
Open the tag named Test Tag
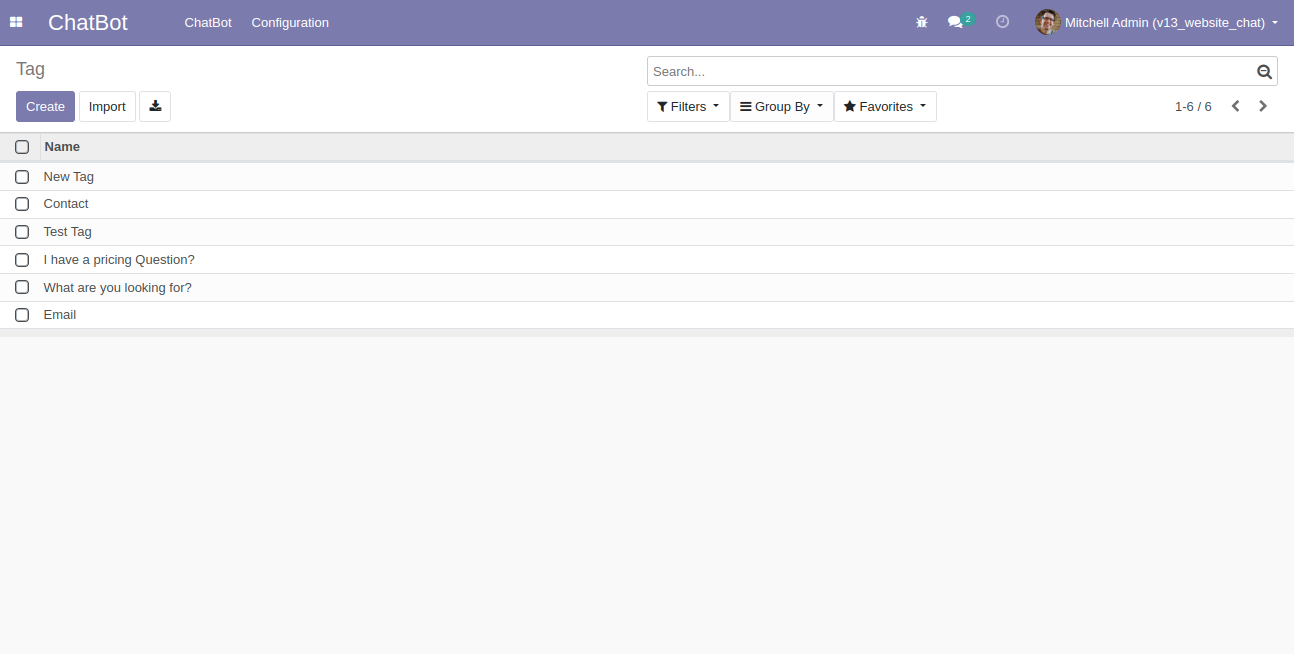(x=67, y=231)
